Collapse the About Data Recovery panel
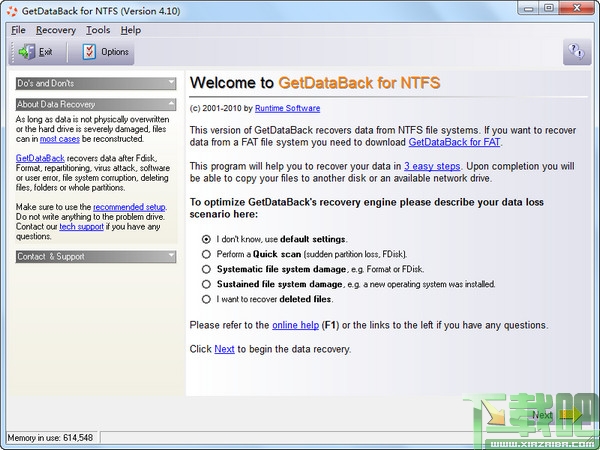This screenshot has height=450, width=600. point(96,104)
